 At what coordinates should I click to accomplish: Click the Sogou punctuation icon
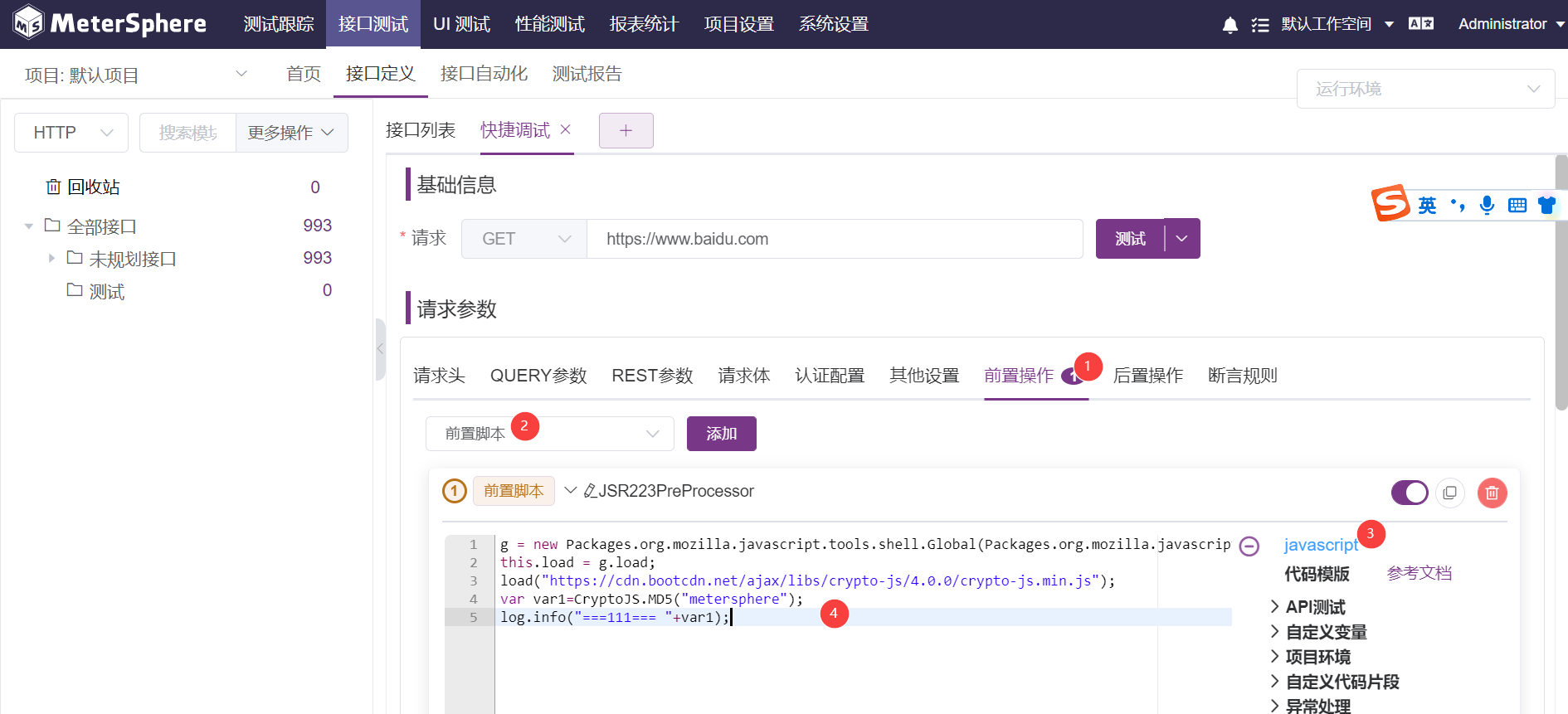point(1458,205)
